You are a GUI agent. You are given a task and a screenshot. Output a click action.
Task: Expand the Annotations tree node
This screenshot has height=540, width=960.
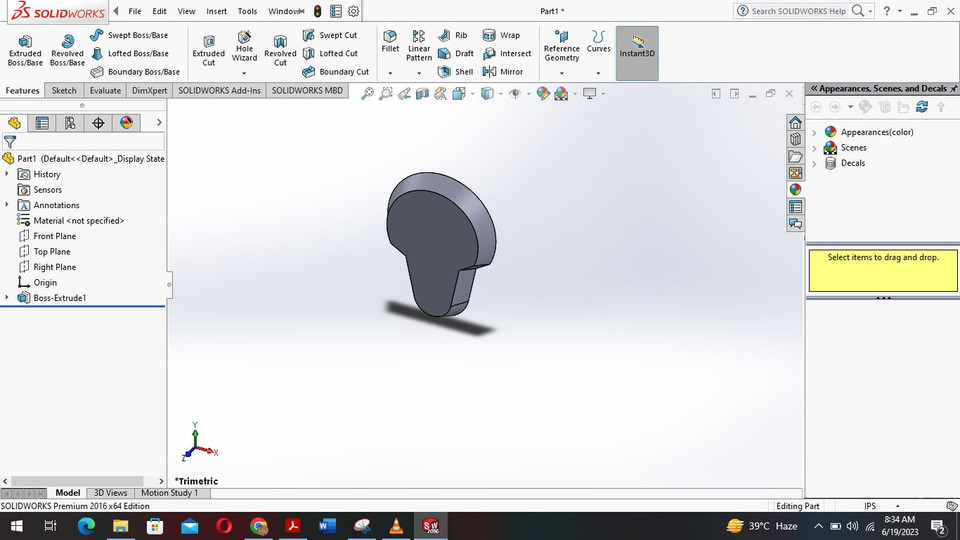pos(7,204)
